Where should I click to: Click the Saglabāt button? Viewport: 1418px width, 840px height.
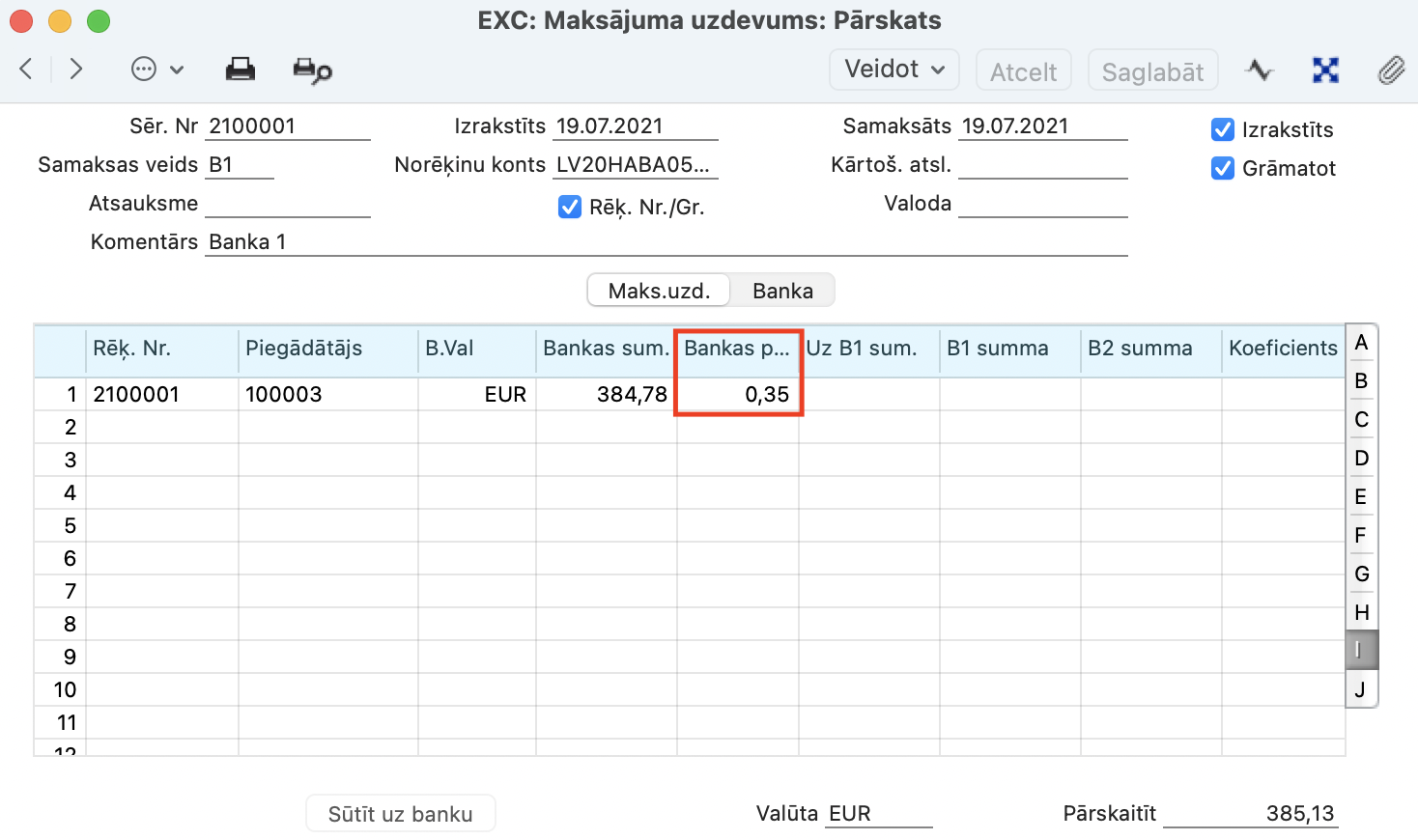click(x=1152, y=71)
